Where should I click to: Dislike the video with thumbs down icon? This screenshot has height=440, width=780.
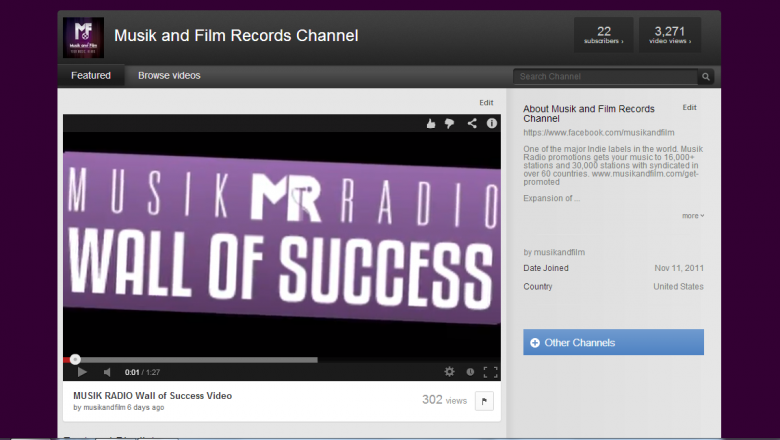click(449, 123)
